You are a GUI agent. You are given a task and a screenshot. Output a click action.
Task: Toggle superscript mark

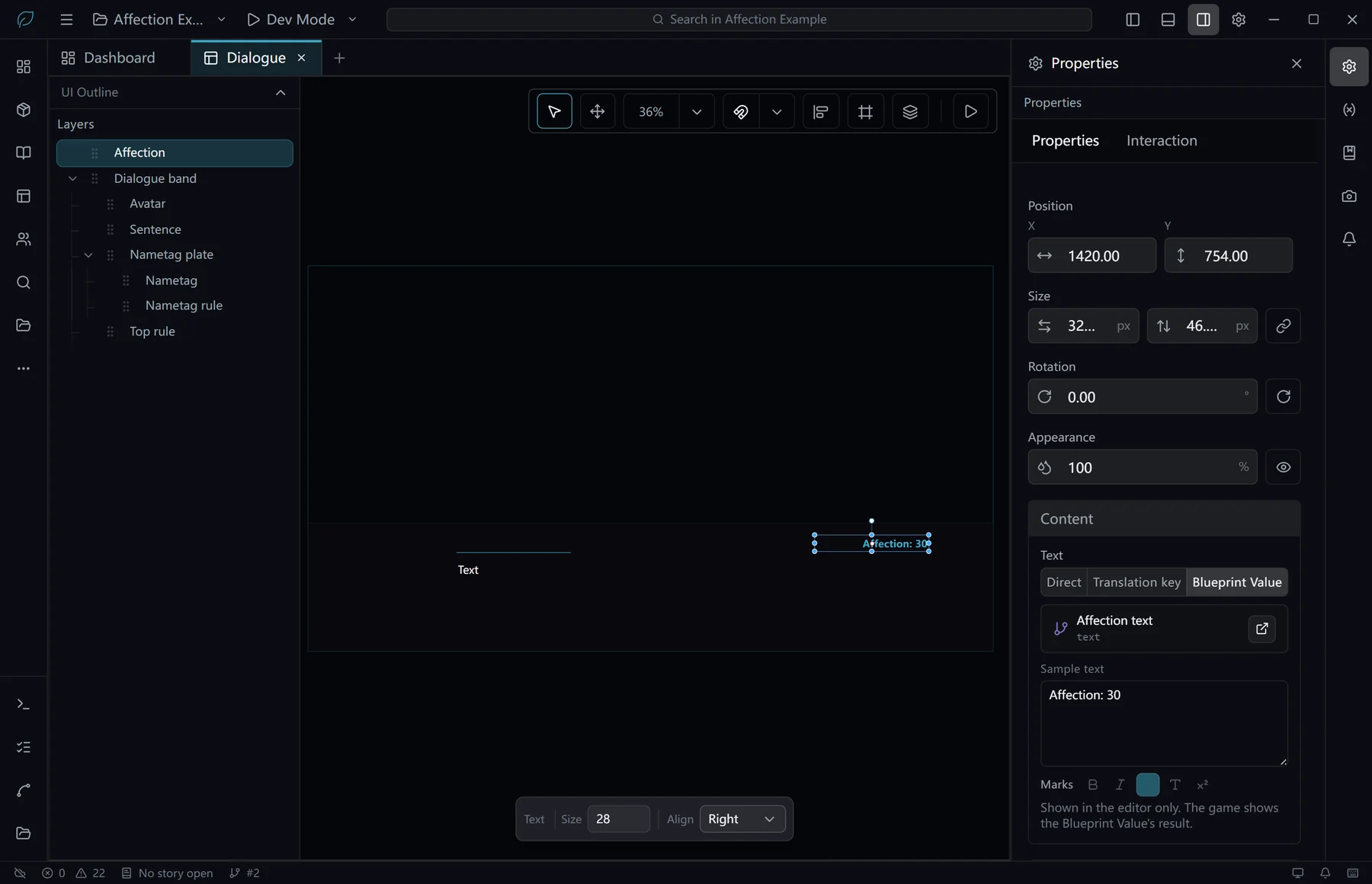click(1202, 785)
